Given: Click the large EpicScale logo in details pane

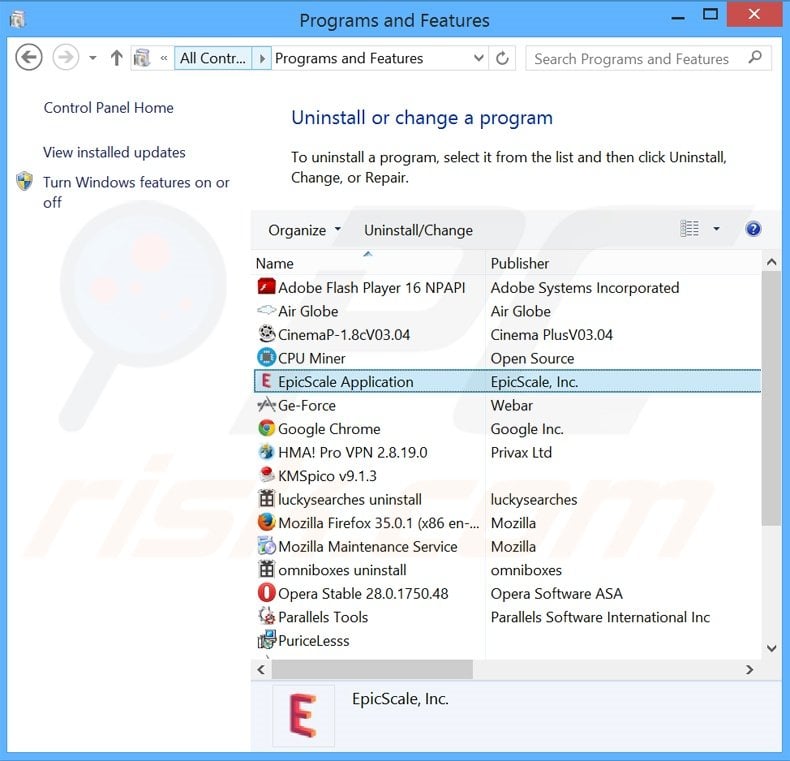Looking at the screenshot, I should click(303, 715).
